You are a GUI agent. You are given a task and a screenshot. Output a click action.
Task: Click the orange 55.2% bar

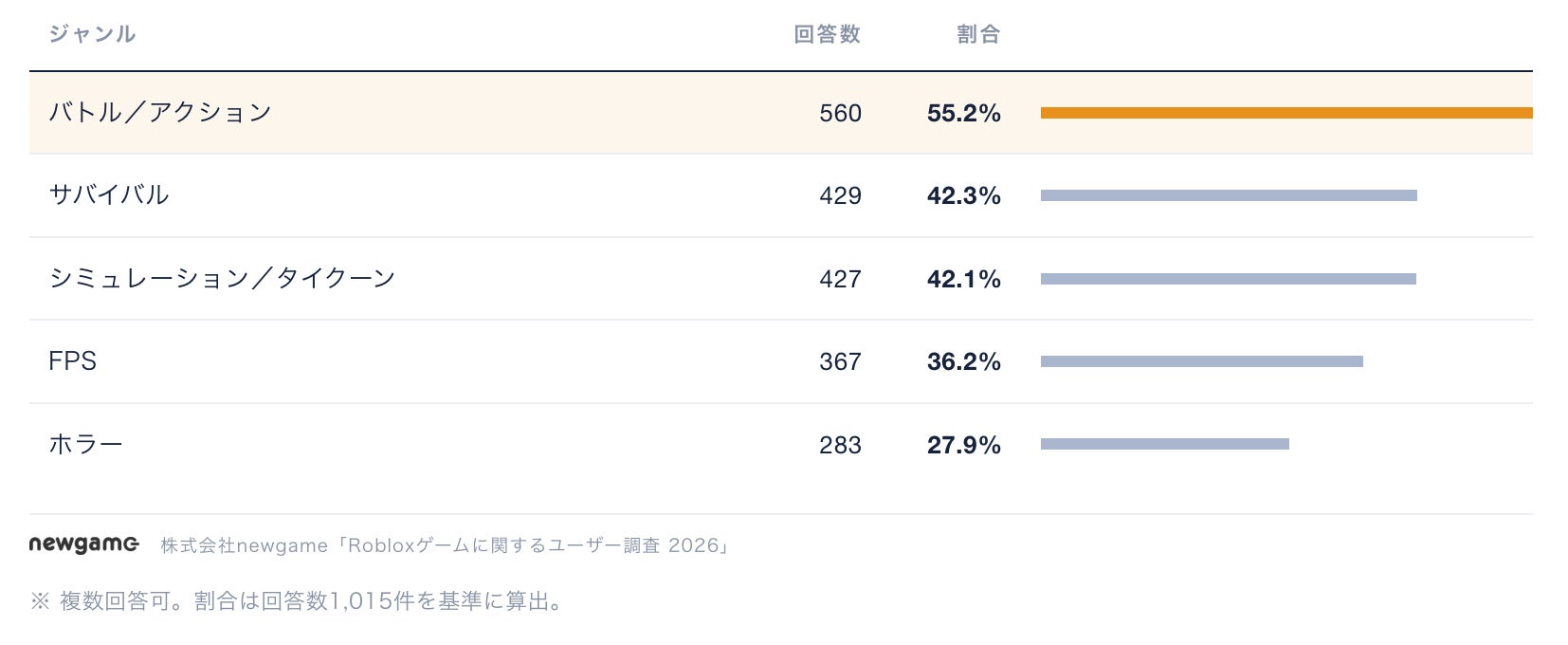(x=1286, y=113)
